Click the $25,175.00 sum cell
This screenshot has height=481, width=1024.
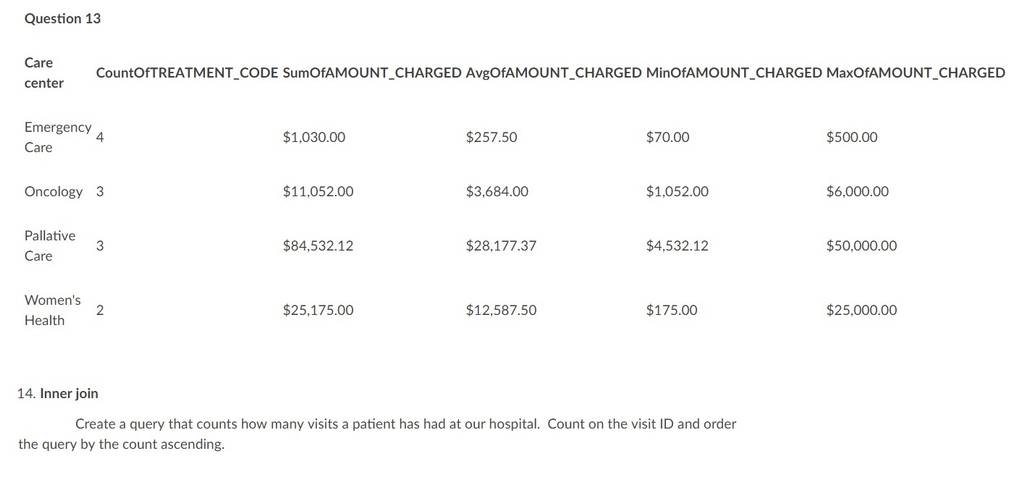(318, 310)
